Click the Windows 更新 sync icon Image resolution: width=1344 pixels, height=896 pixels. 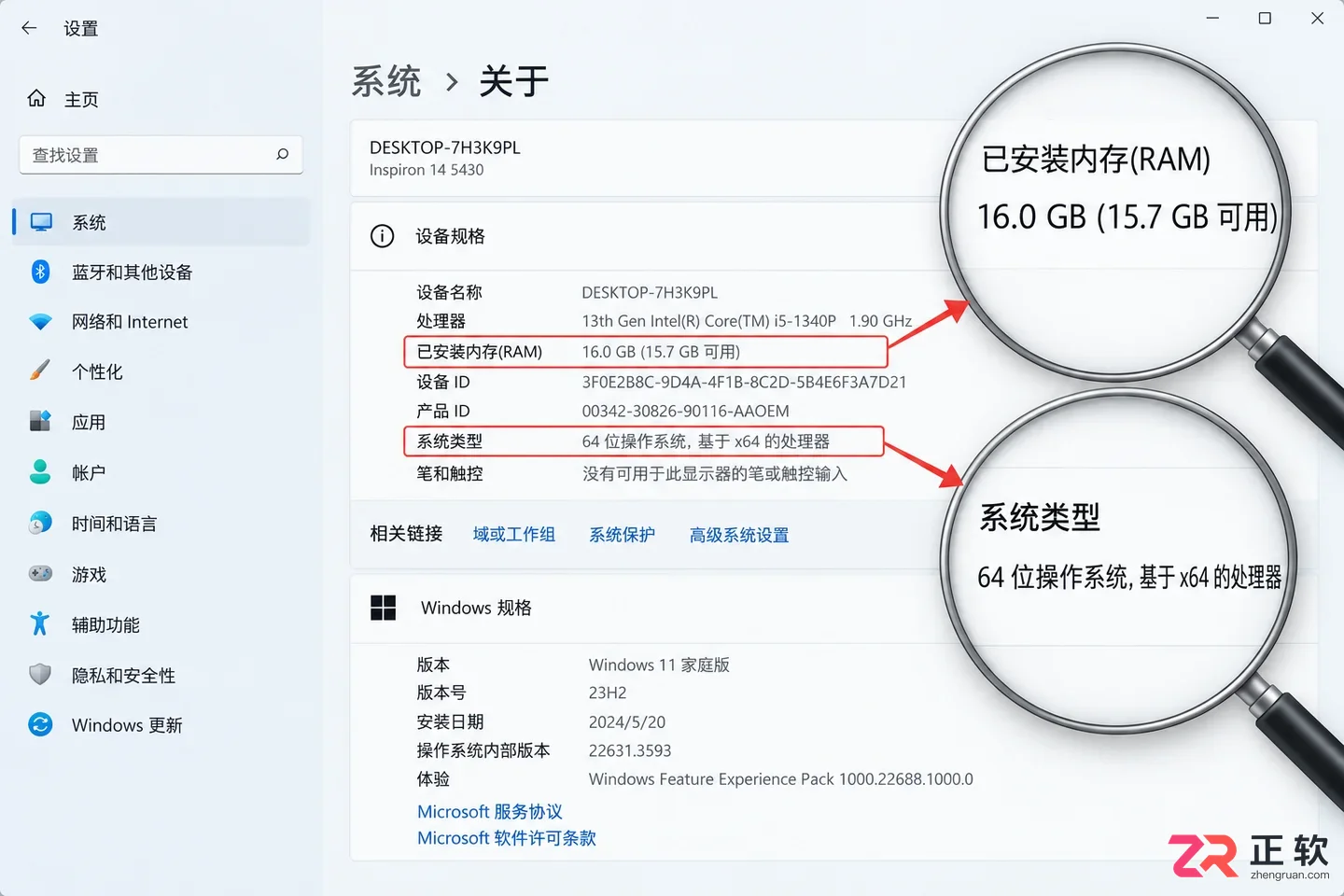point(40,724)
